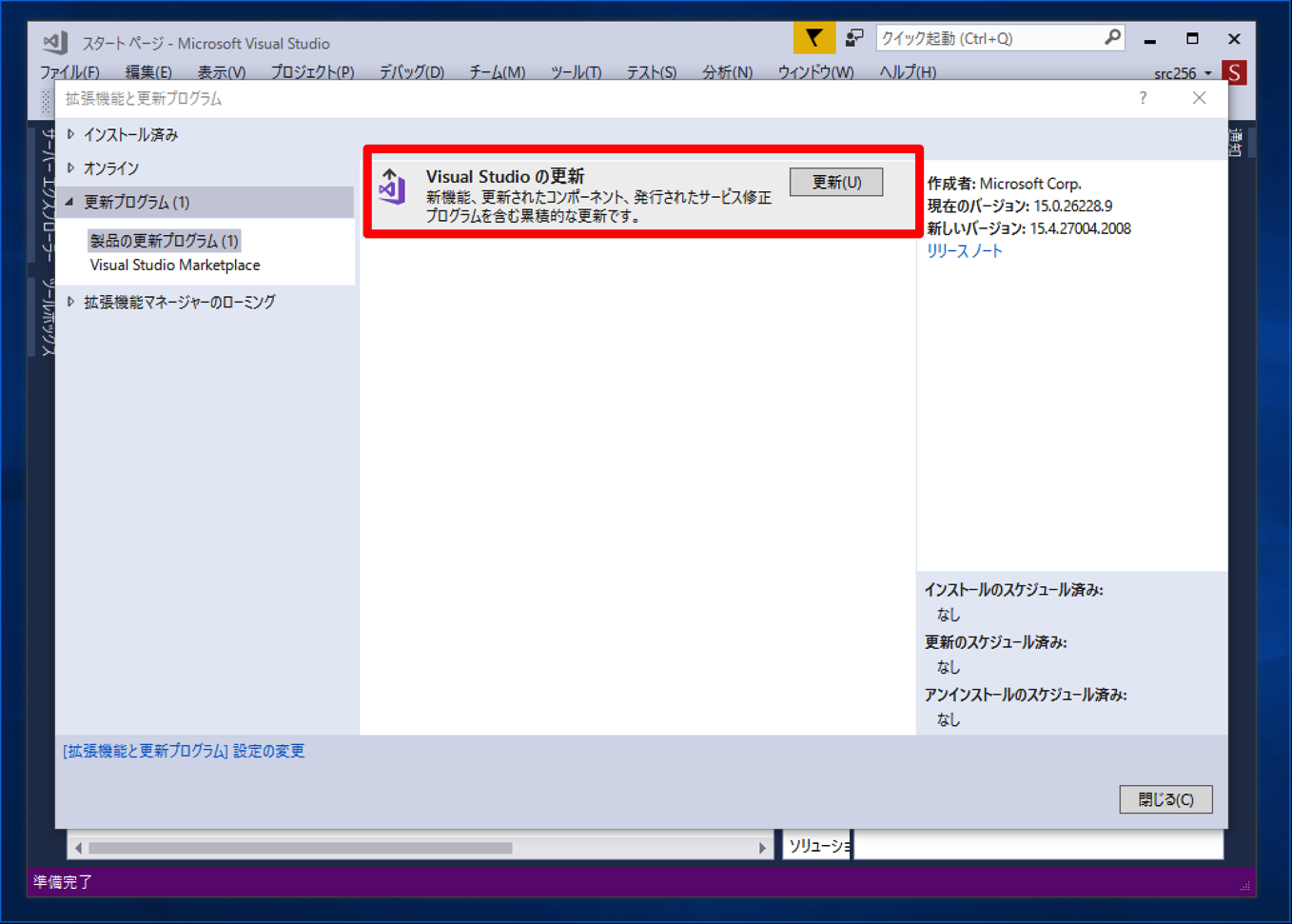Click the アンインストールのスケジュール済み label
Image resolution: width=1292 pixels, height=924 pixels.
click(x=1026, y=695)
